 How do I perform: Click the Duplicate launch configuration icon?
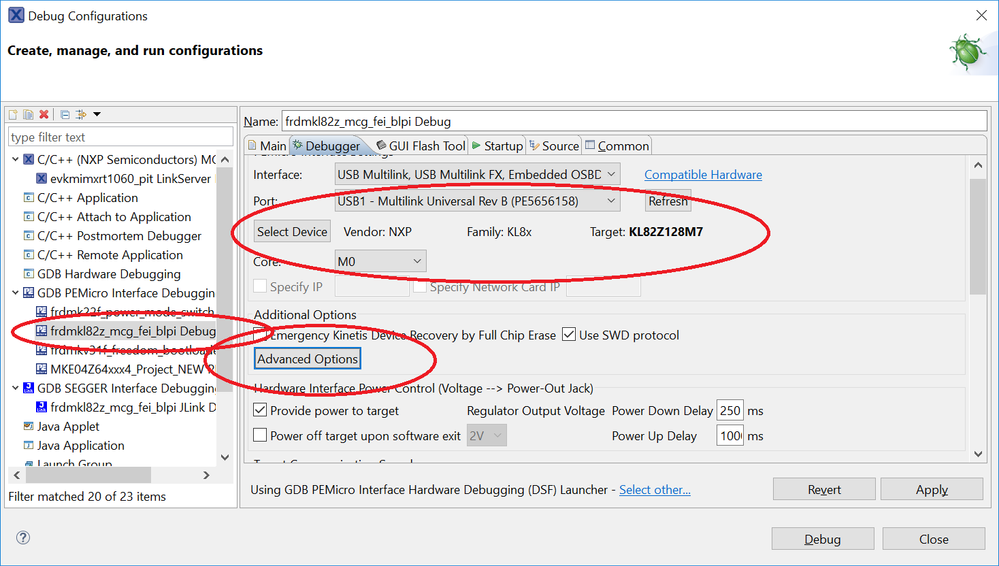[x=28, y=115]
